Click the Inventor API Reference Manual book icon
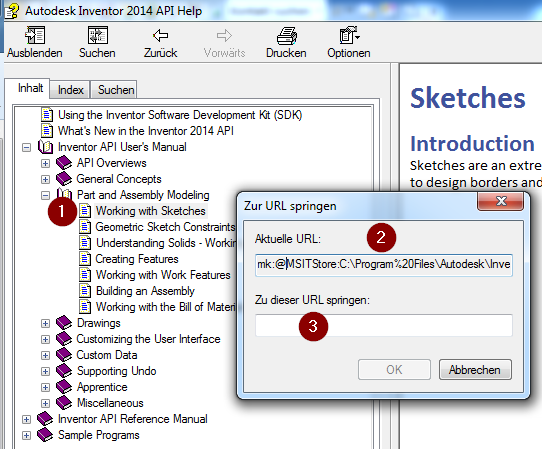This screenshot has height=449, width=542. (45, 419)
